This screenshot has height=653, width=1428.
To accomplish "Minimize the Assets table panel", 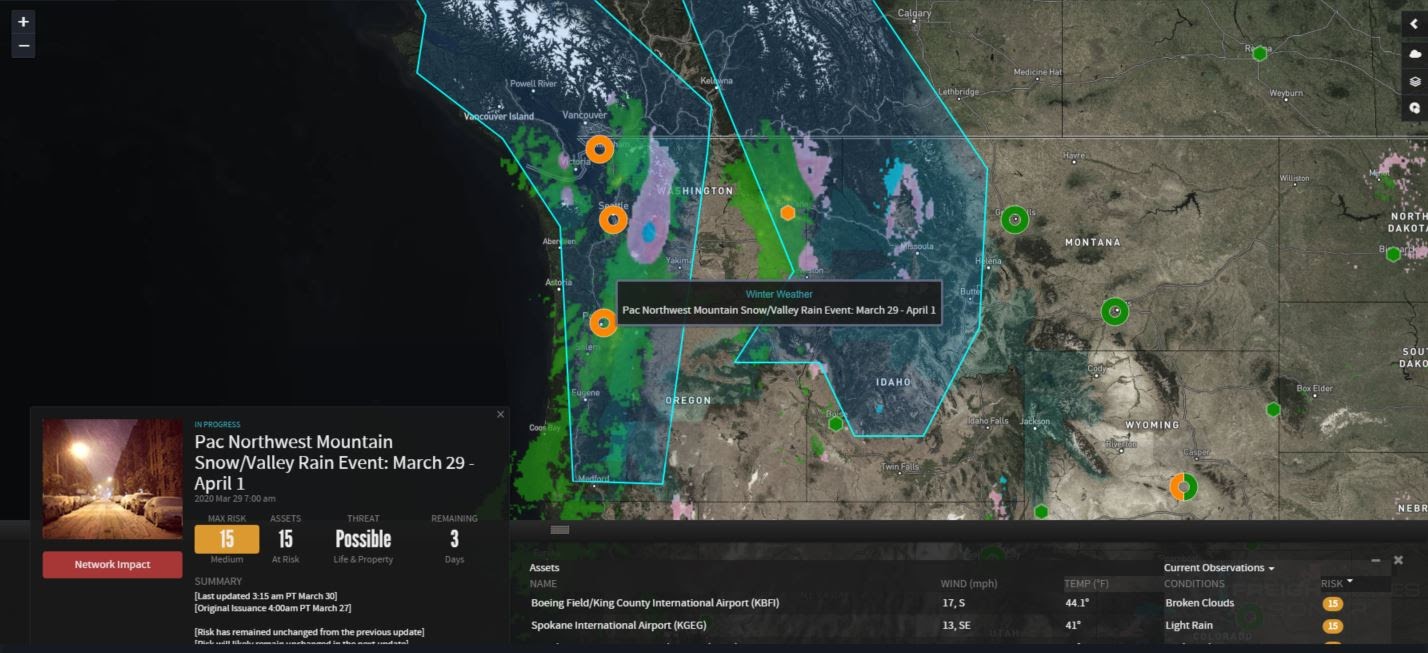I will [1376, 561].
